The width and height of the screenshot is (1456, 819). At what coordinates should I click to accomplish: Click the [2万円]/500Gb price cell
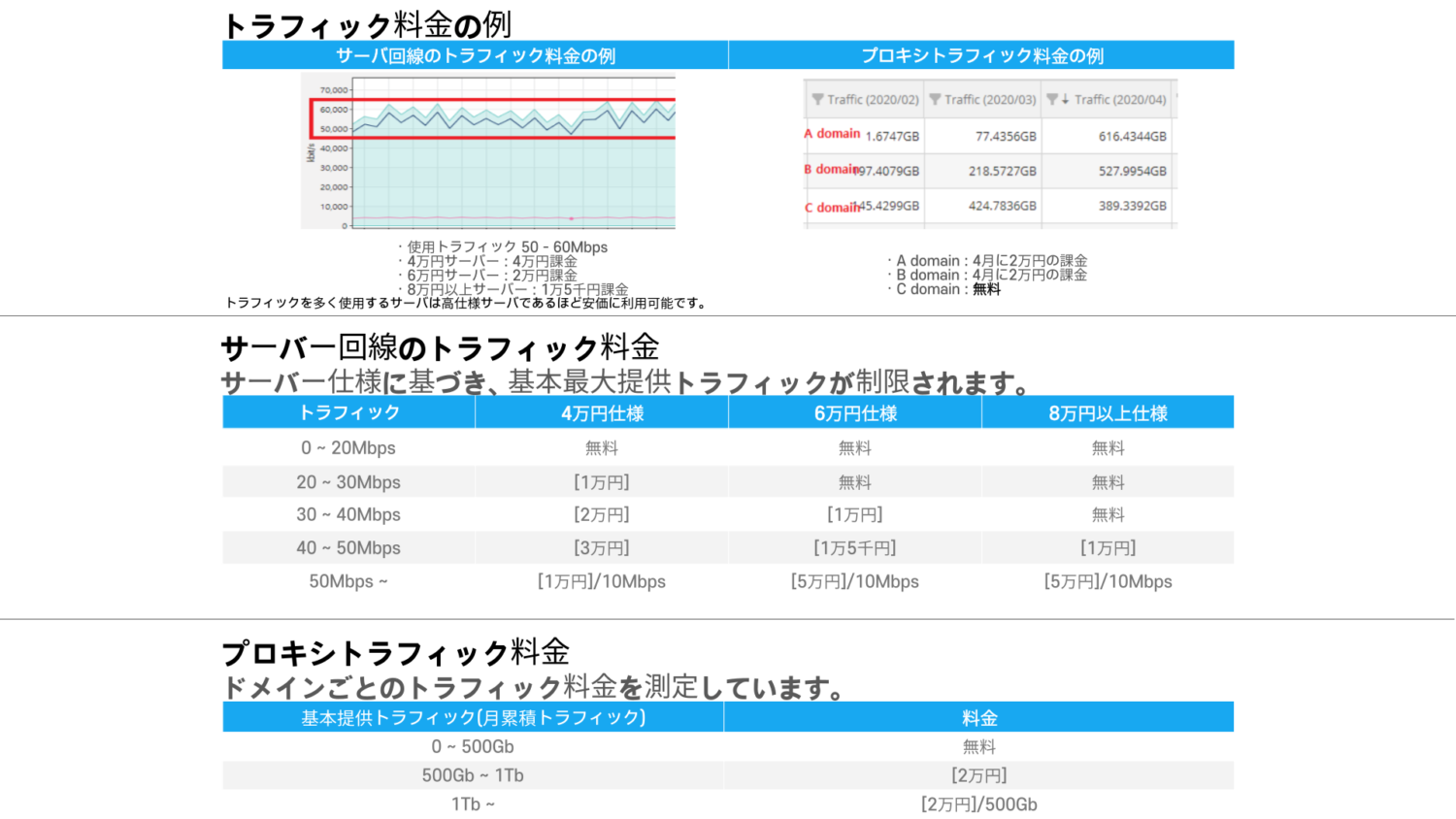click(978, 804)
